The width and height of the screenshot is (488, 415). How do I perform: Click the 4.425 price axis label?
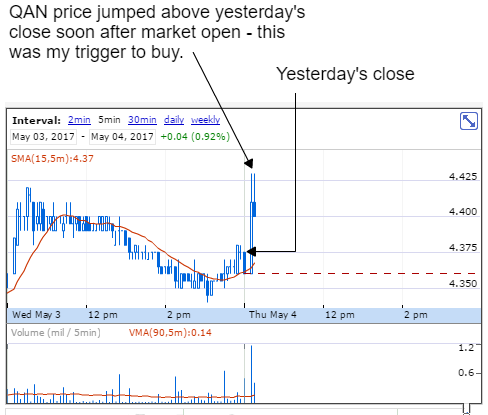pyautogui.click(x=463, y=176)
